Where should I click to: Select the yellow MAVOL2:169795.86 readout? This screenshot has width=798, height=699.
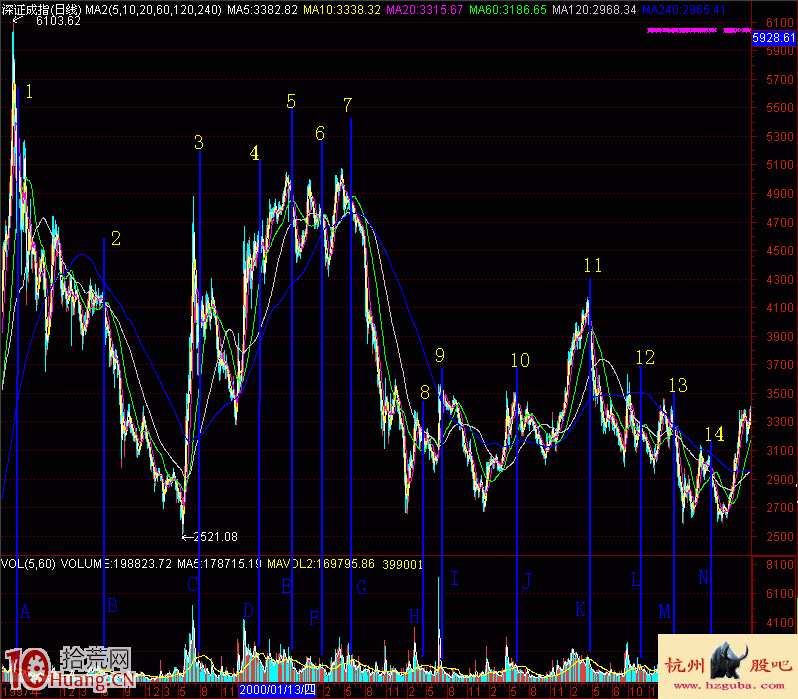tap(321, 564)
